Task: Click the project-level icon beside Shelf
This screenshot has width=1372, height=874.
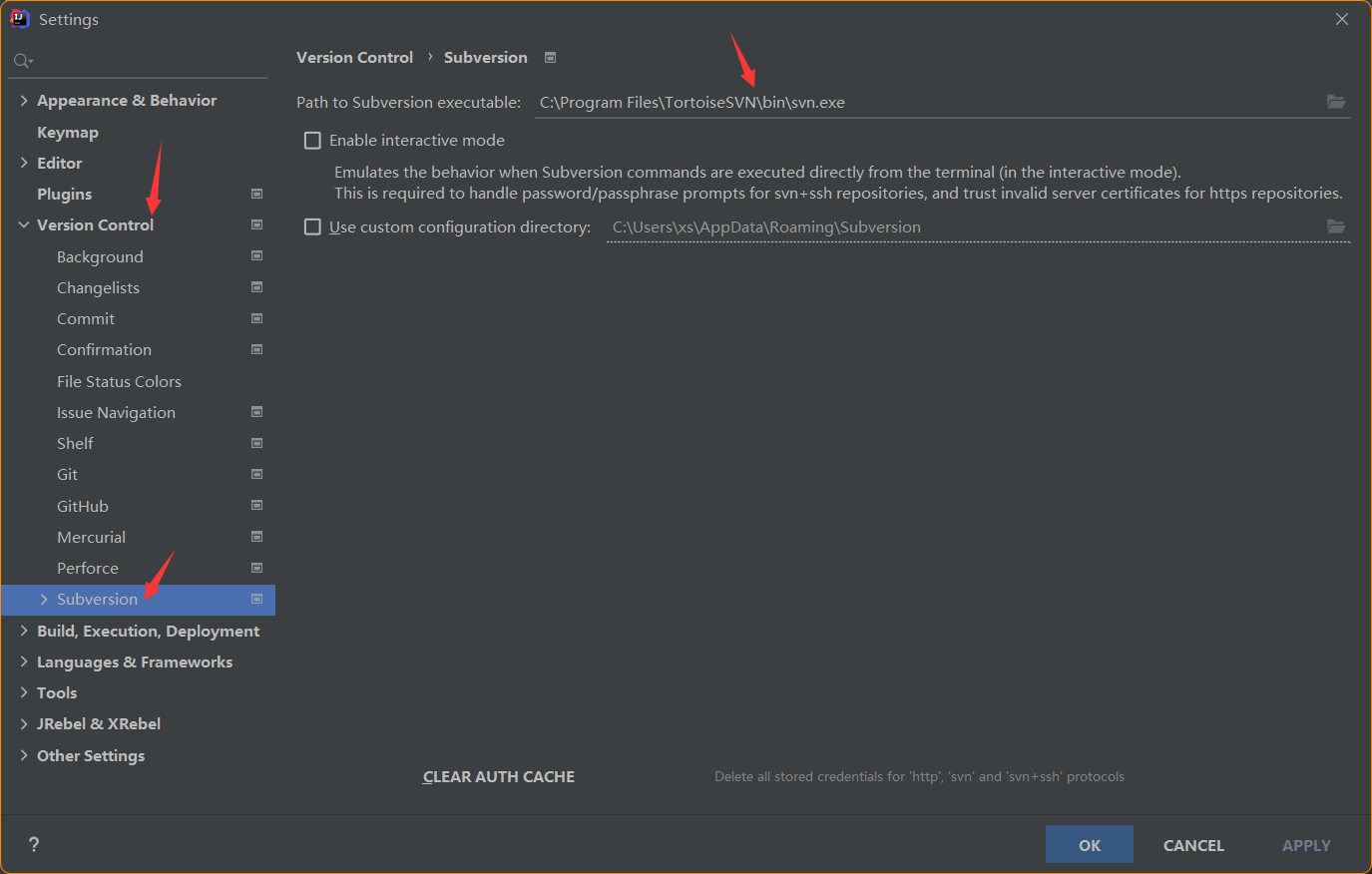Action: click(256, 443)
